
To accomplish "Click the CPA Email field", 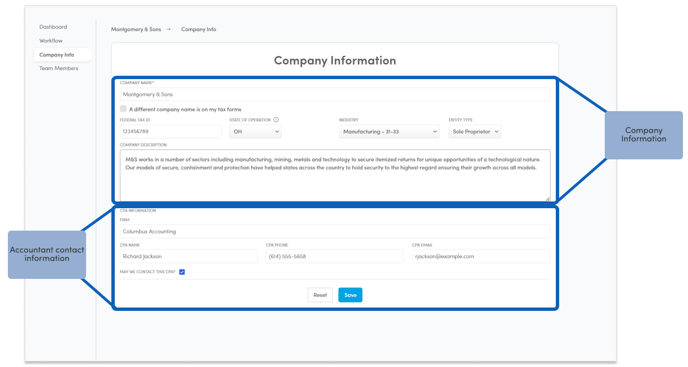I will (481, 256).
